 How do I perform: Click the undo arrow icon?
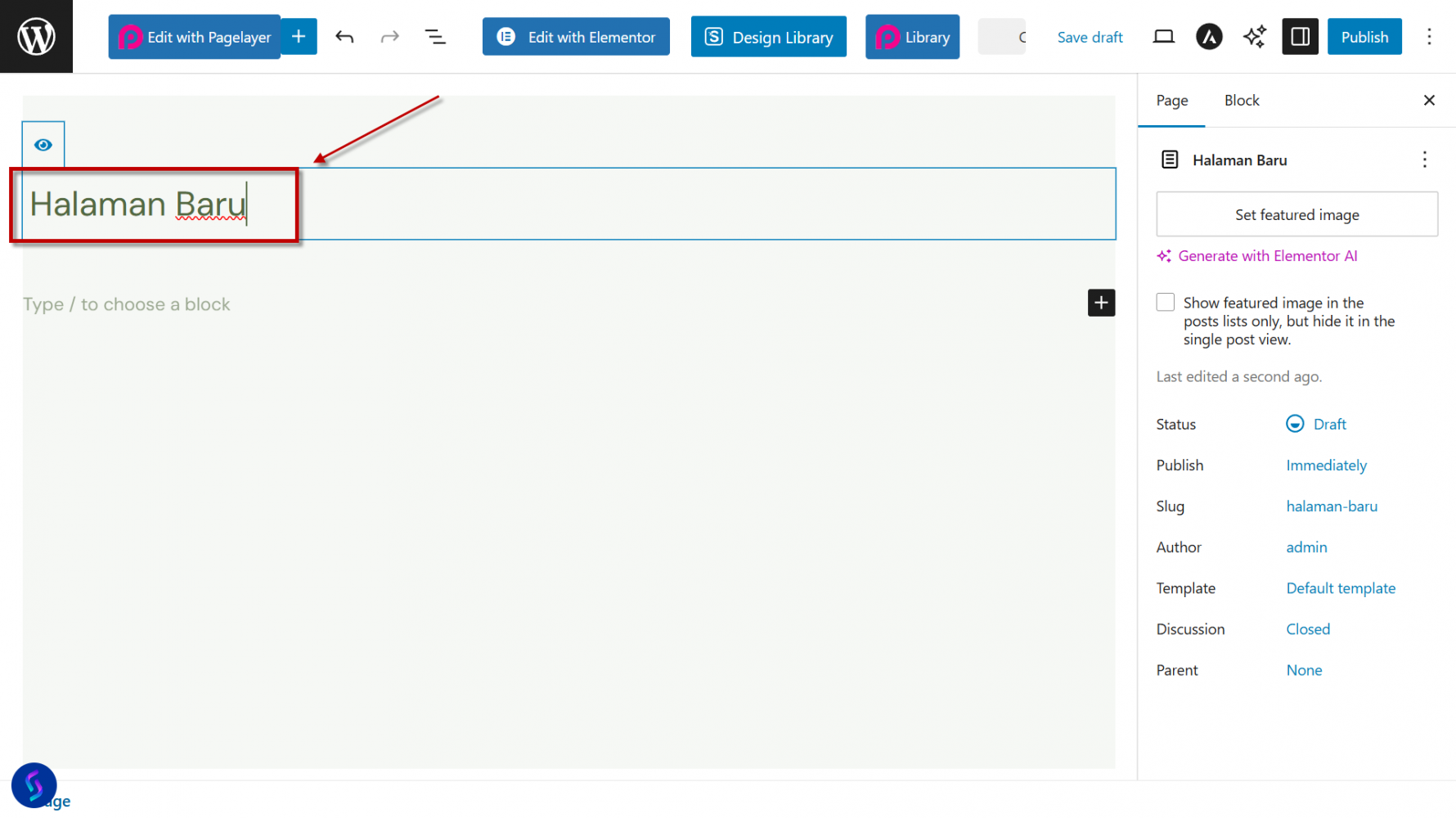coord(344,37)
